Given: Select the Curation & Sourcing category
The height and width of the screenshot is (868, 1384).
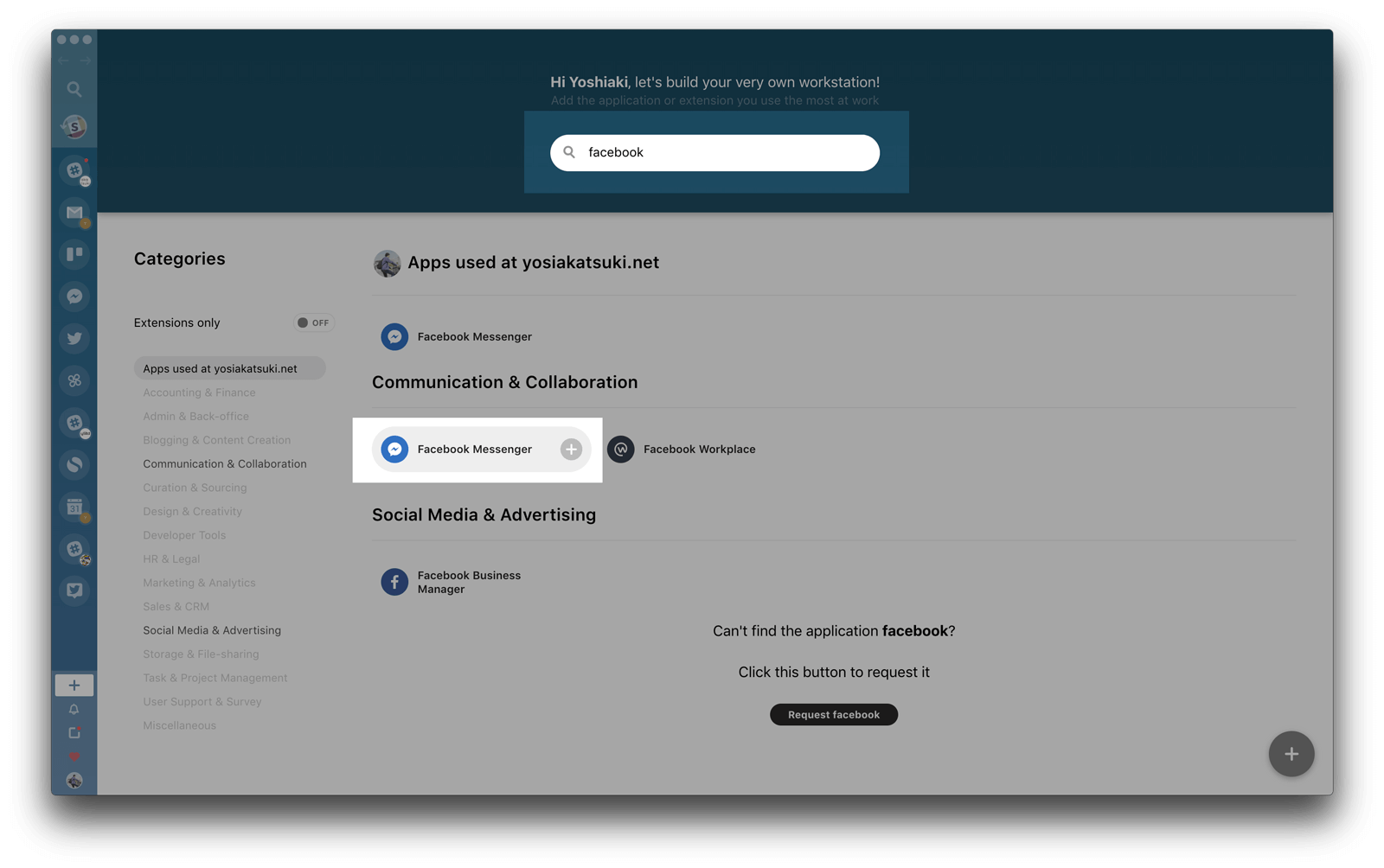Looking at the screenshot, I should coord(195,488).
